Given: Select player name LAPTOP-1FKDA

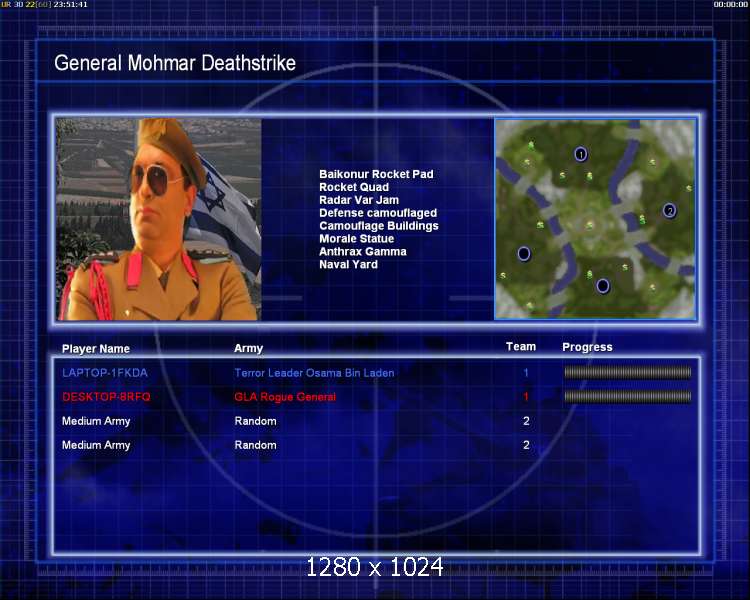Looking at the screenshot, I should coord(105,373).
